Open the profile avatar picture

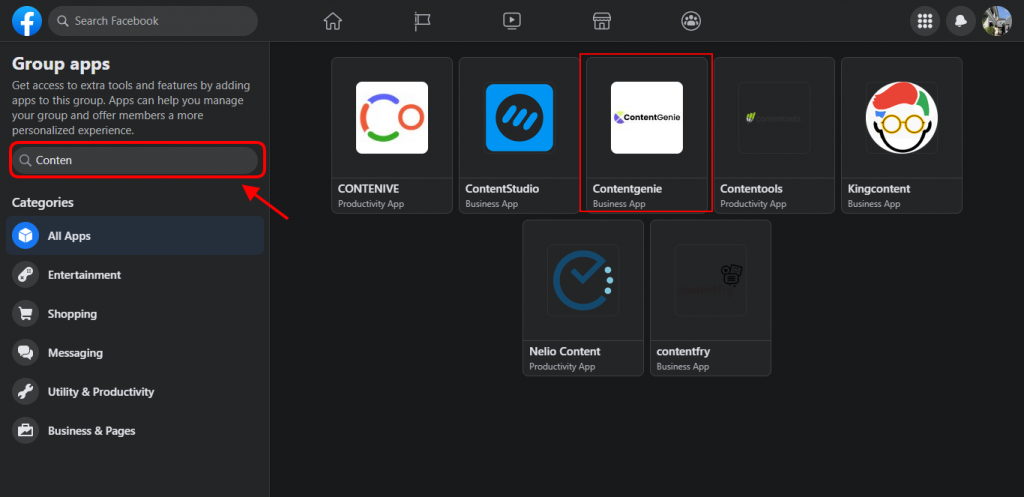point(997,21)
